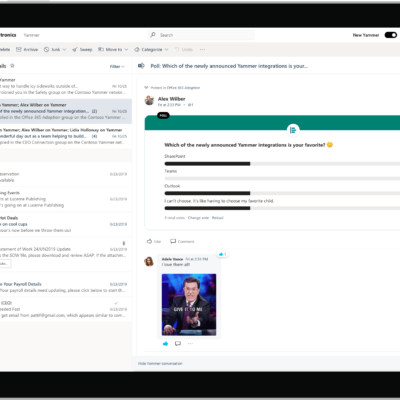The width and height of the screenshot is (400, 400).
Task: Open the Filter dropdown
Action: click(117, 66)
